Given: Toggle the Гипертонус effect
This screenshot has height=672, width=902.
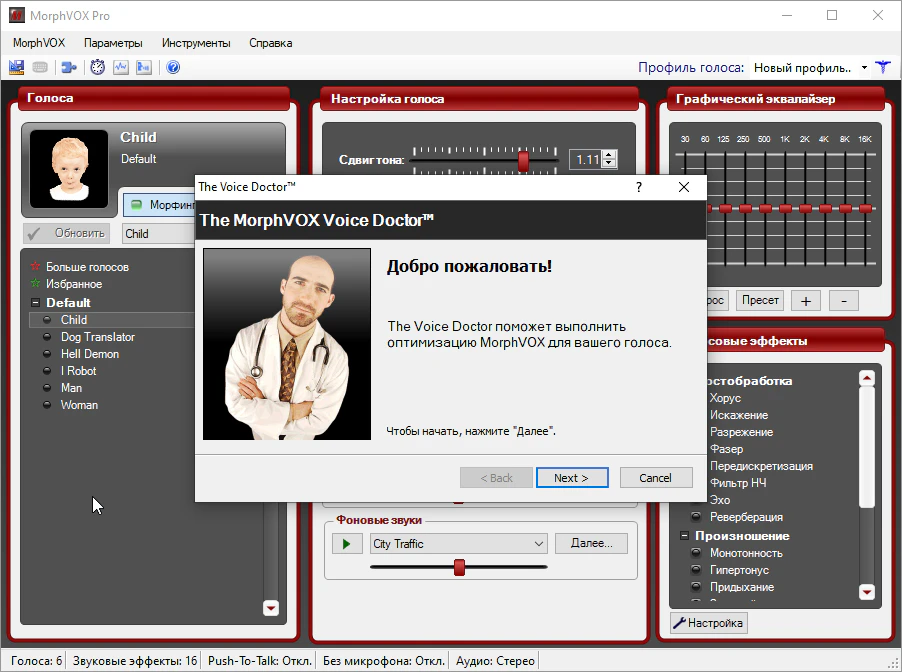Looking at the screenshot, I should click(x=696, y=570).
